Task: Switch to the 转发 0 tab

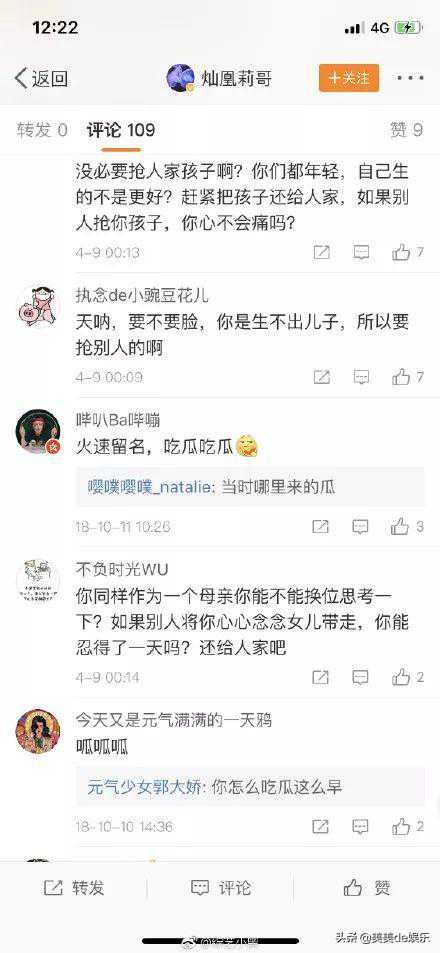Action: pos(42,130)
